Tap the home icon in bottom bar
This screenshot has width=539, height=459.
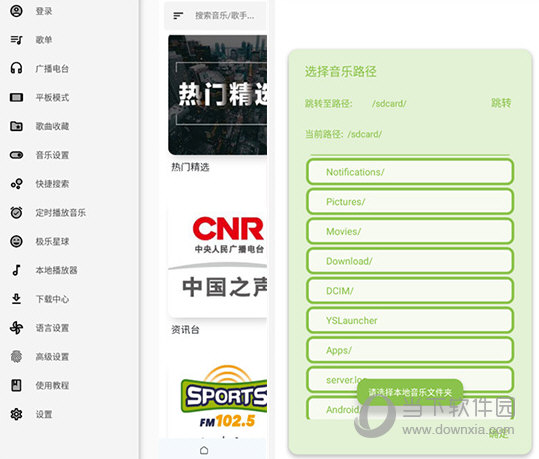pos(204,450)
